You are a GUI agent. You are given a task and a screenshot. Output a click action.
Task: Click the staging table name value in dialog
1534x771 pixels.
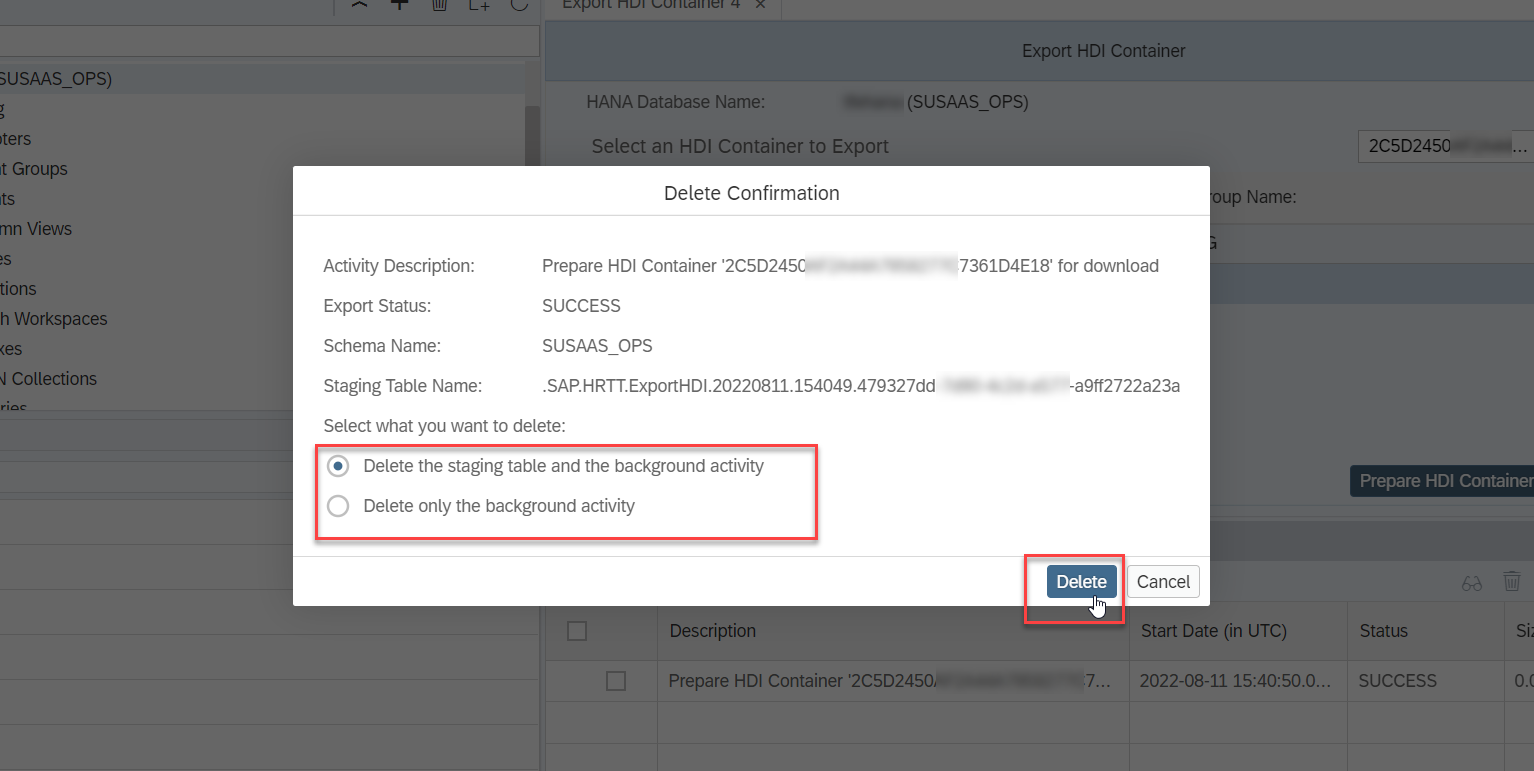coord(861,386)
